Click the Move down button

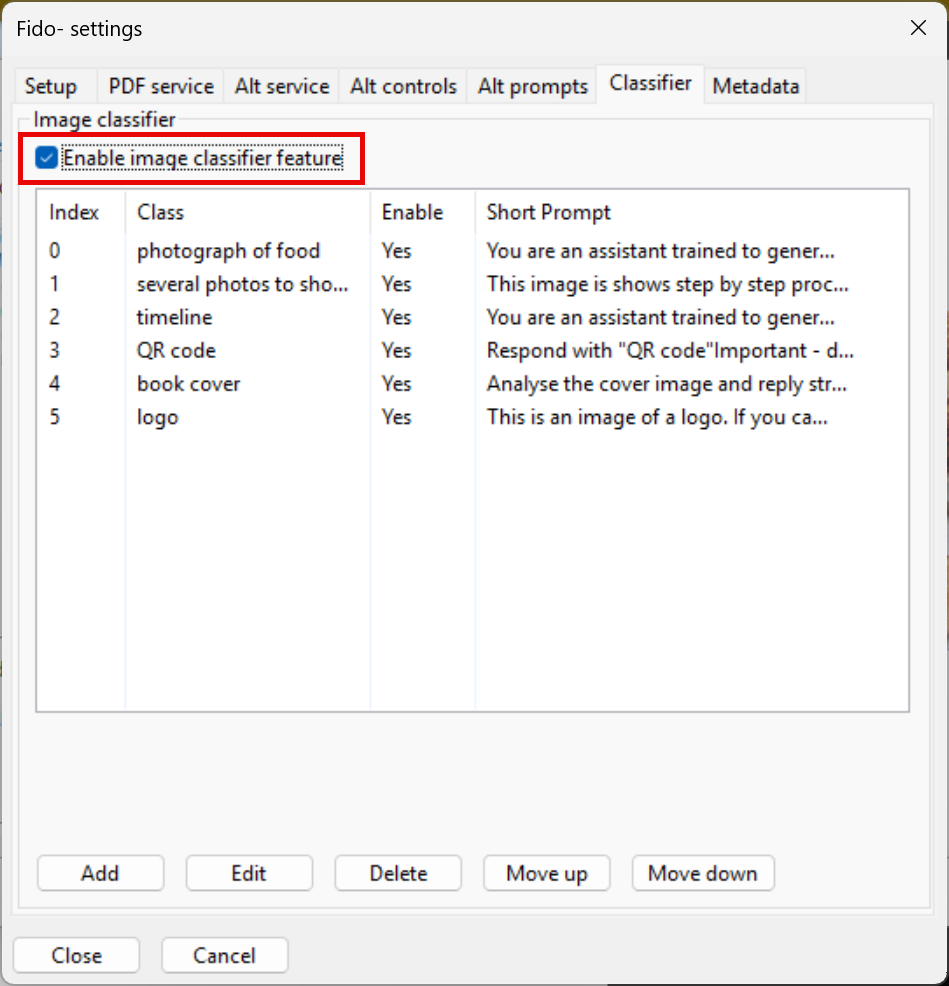703,873
